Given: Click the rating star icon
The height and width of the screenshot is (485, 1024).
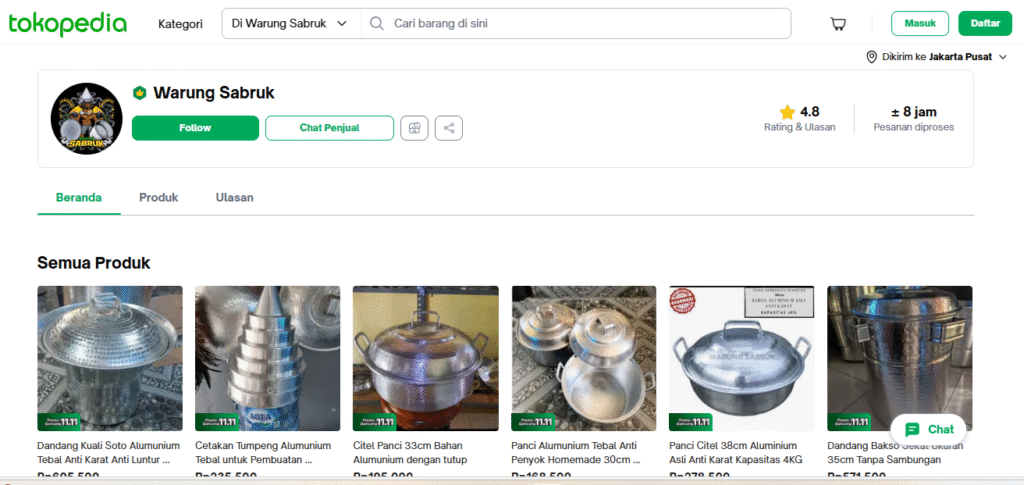Looking at the screenshot, I should pos(787,112).
